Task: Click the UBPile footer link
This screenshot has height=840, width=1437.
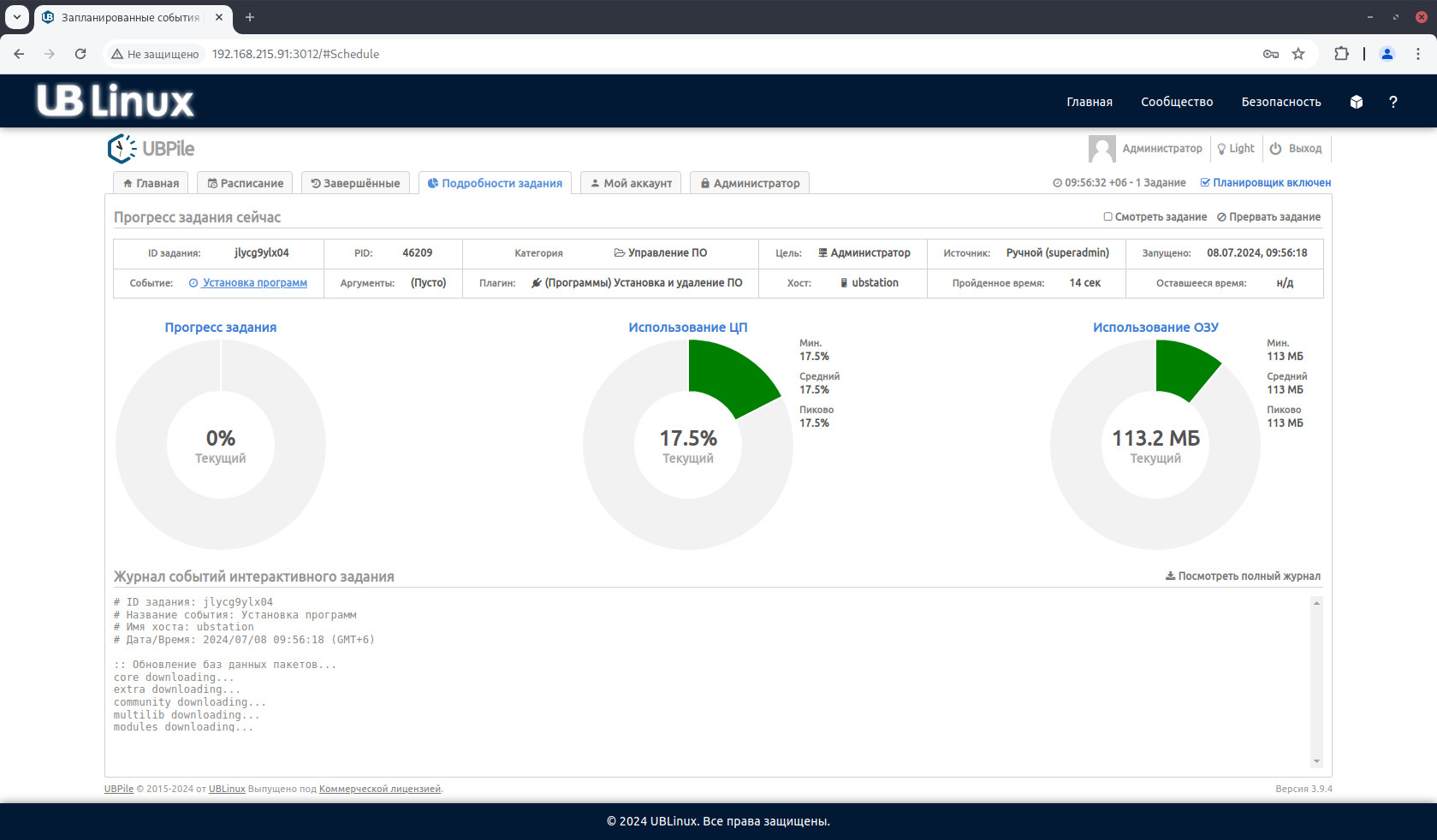Action: coord(119,789)
